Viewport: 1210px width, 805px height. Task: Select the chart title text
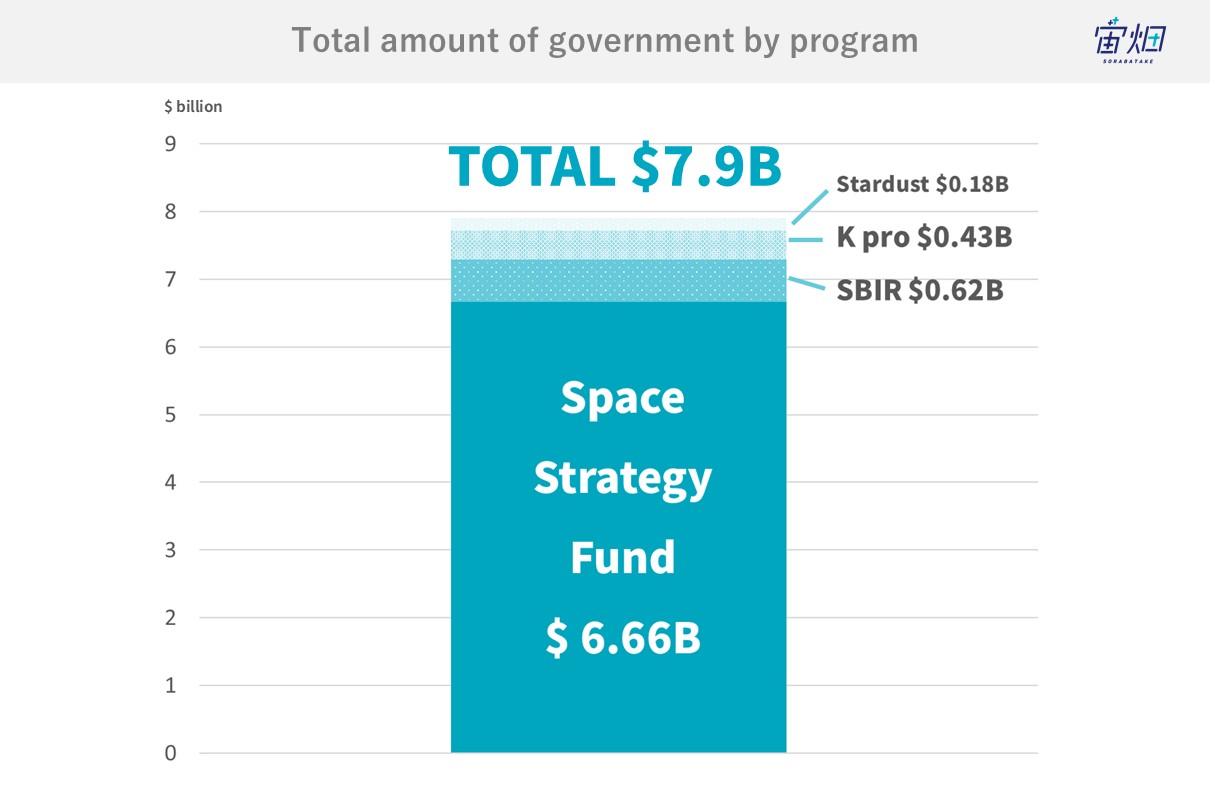point(605,41)
